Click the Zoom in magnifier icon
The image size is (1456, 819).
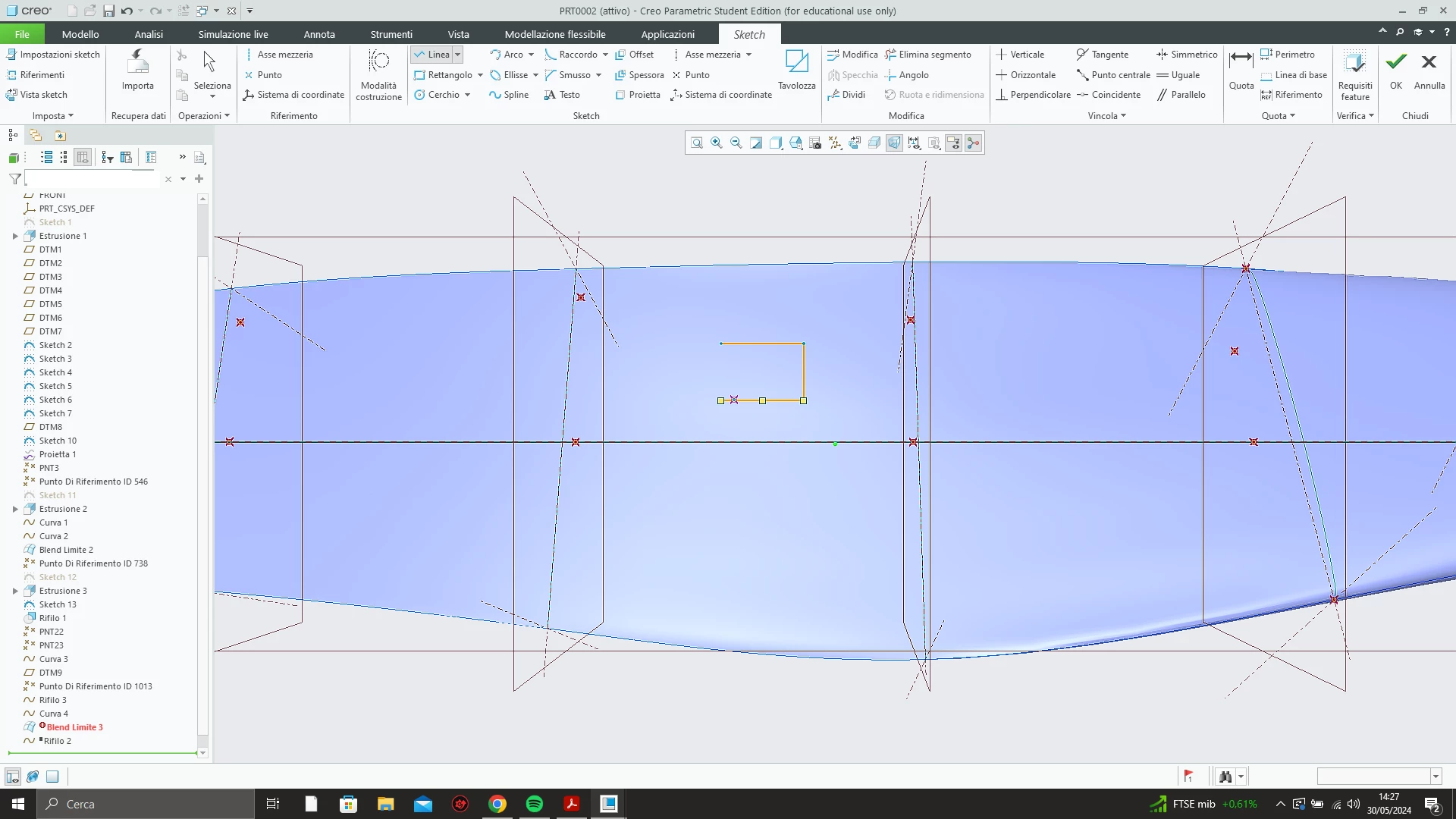coord(716,143)
